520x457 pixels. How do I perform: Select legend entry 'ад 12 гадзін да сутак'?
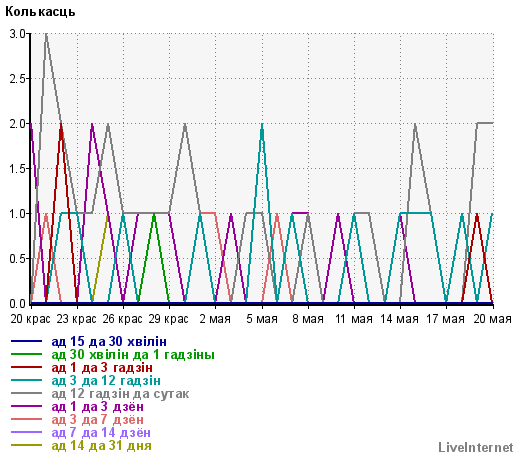coord(120,393)
